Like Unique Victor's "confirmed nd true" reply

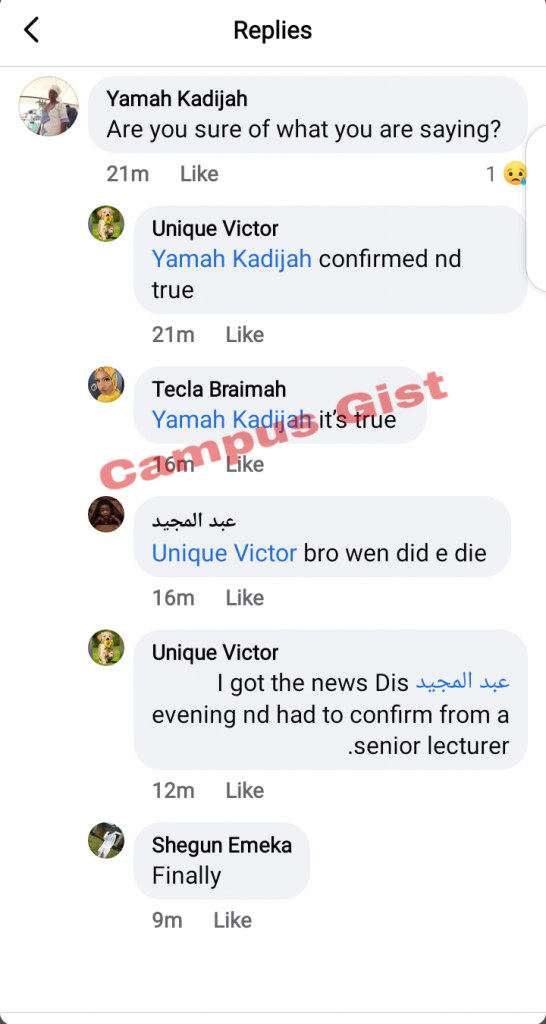point(245,334)
